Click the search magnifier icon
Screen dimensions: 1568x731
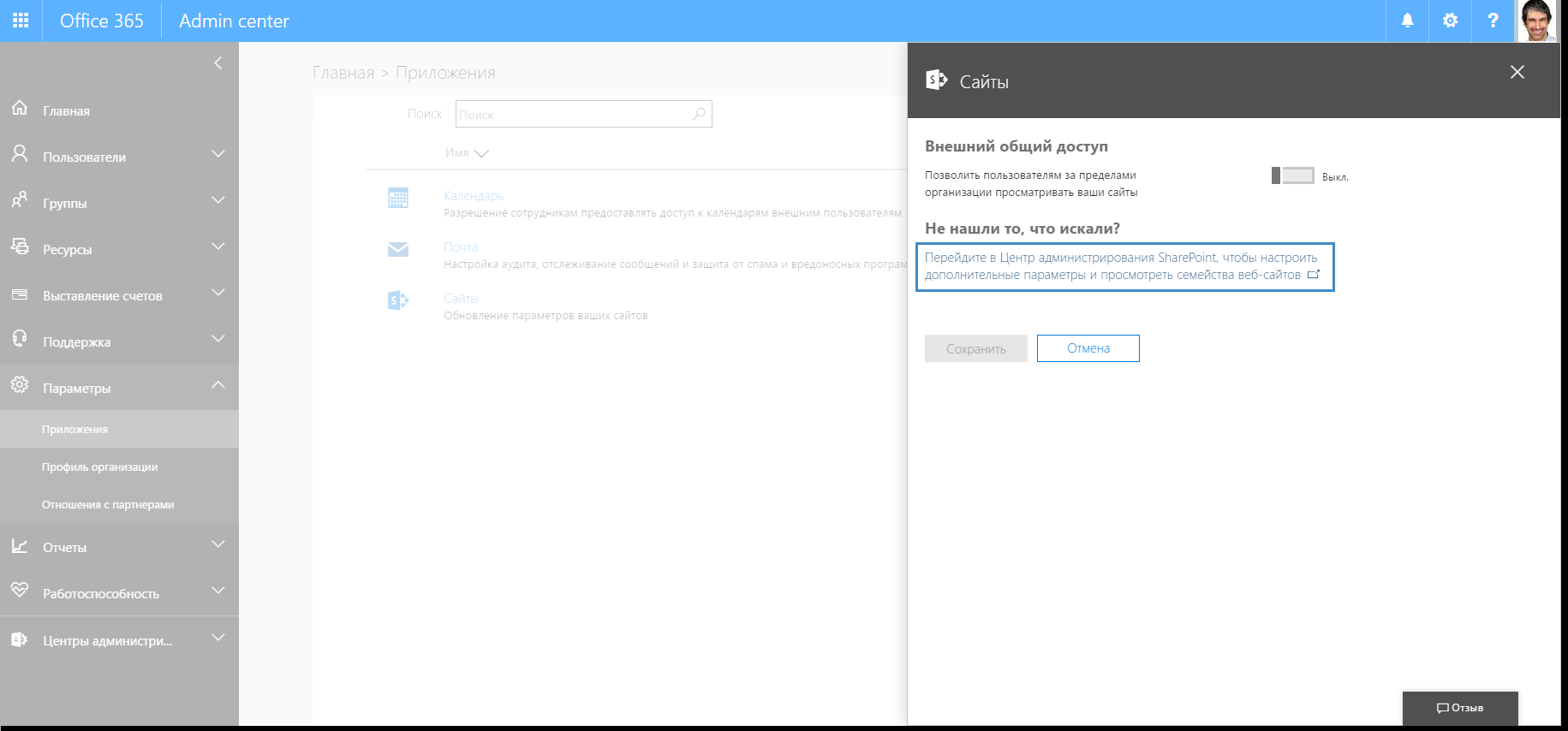700,114
